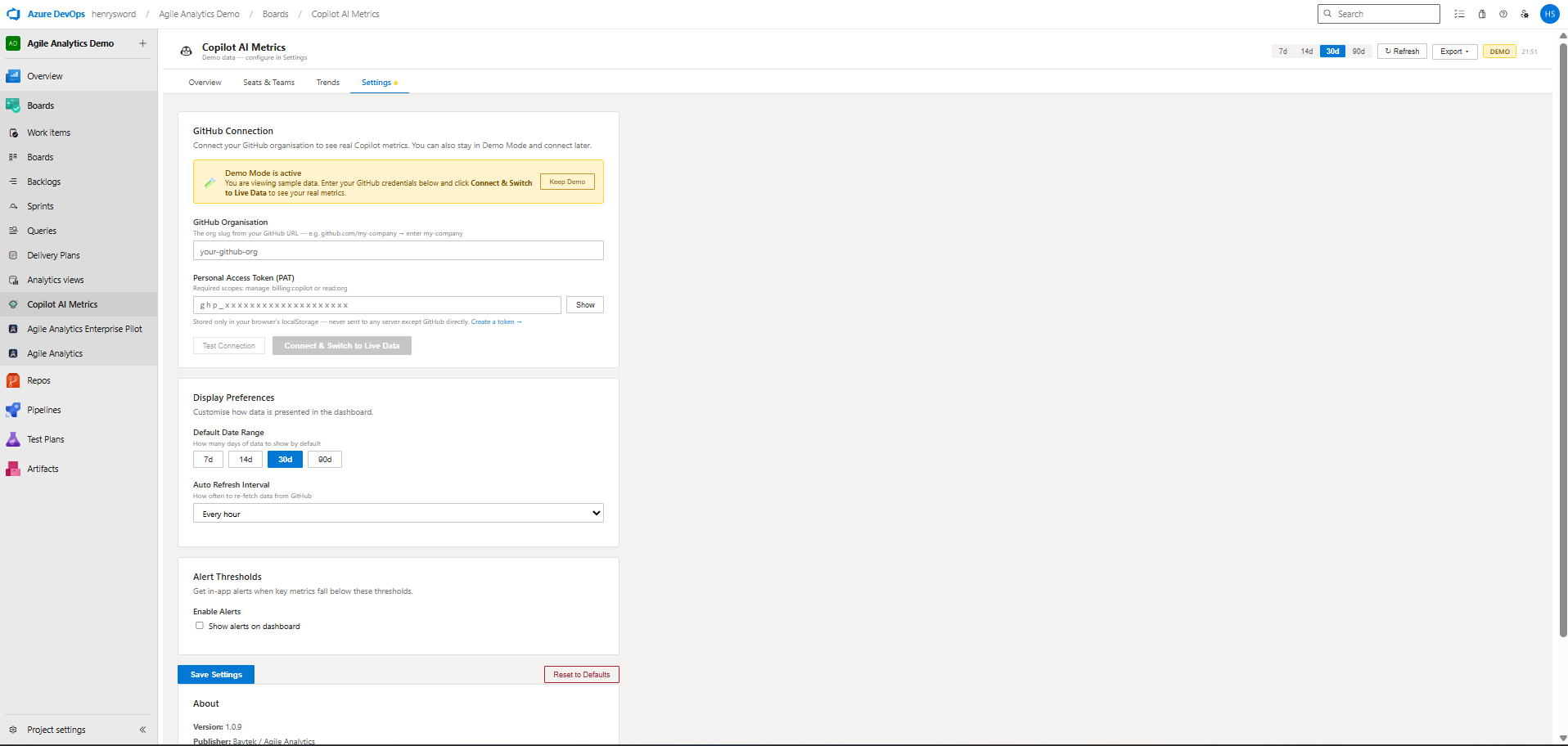
Task: Click Reset to Defaults
Action: pyautogui.click(x=581, y=674)
